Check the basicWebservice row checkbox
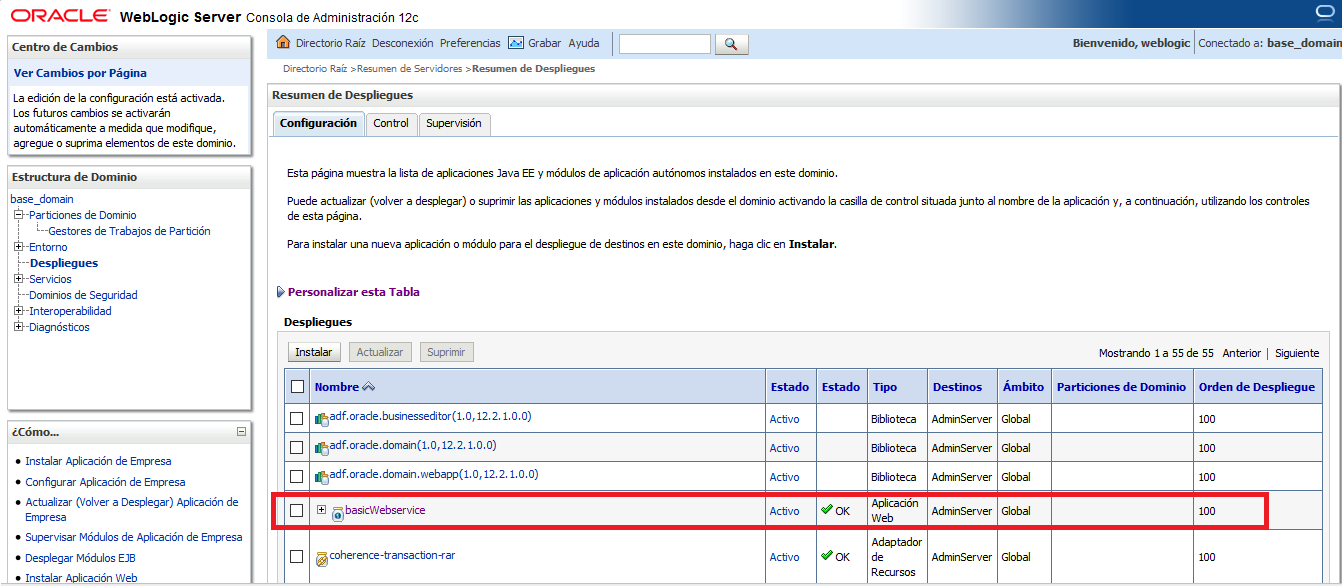 (297, 511)
